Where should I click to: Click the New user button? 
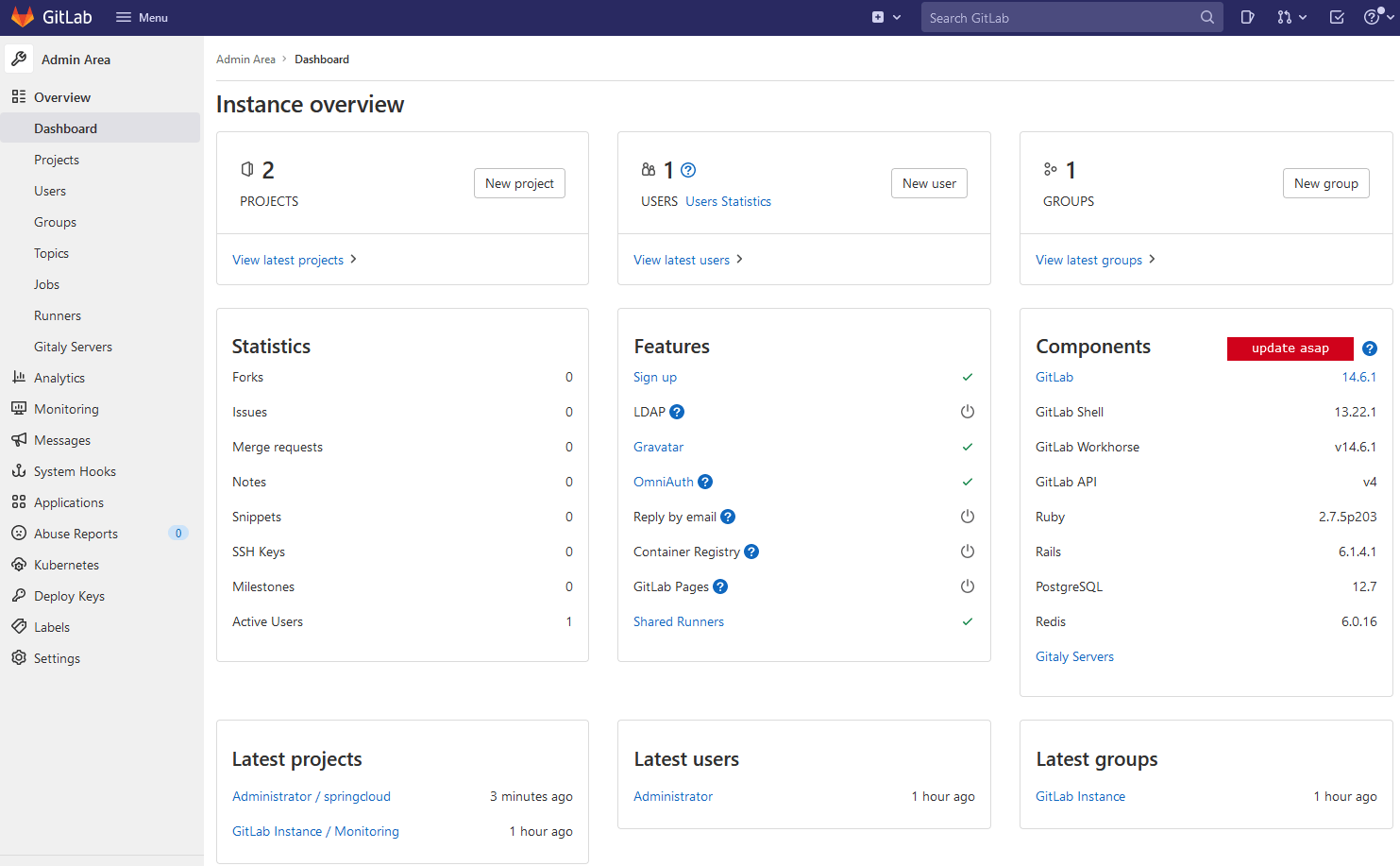929,183
